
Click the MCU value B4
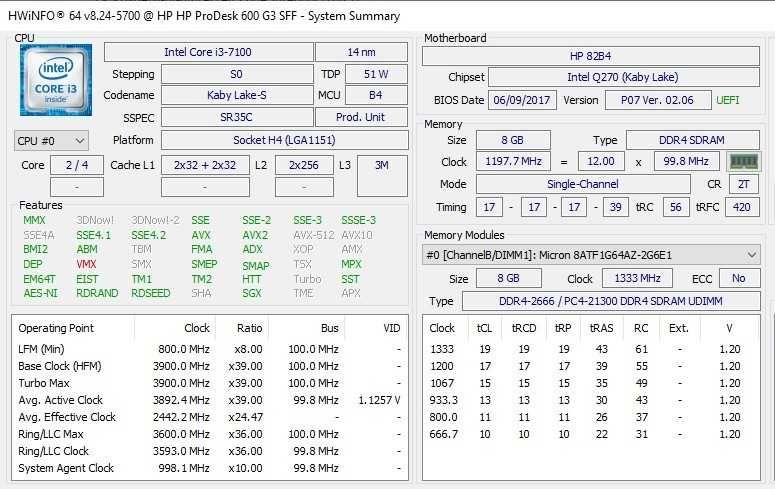[x=376, y=95]
